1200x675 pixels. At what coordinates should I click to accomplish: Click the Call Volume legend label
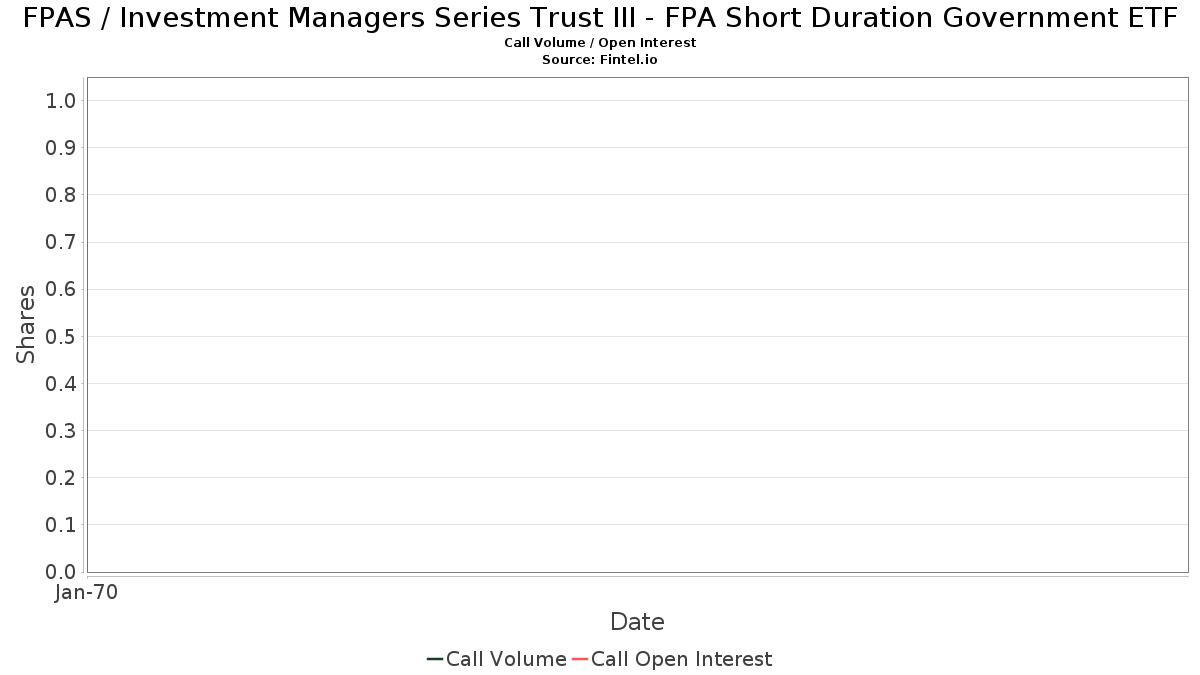coord(506,659)
